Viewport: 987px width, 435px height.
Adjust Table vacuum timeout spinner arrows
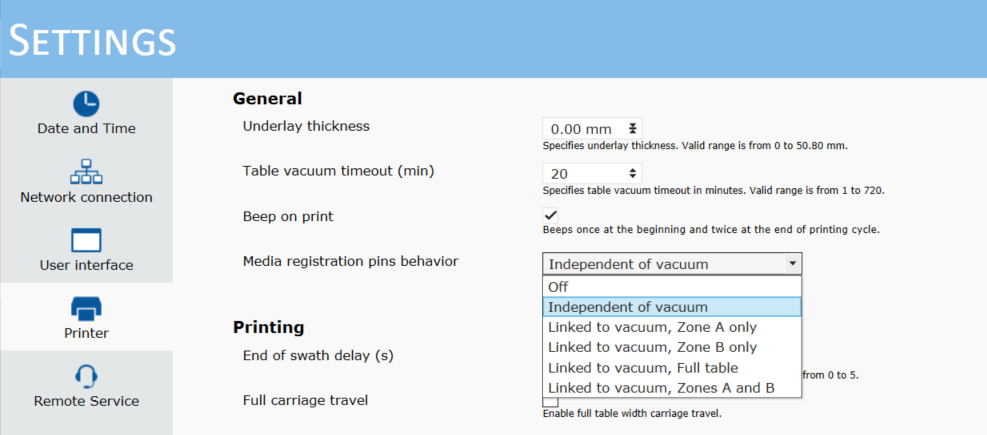633,173
